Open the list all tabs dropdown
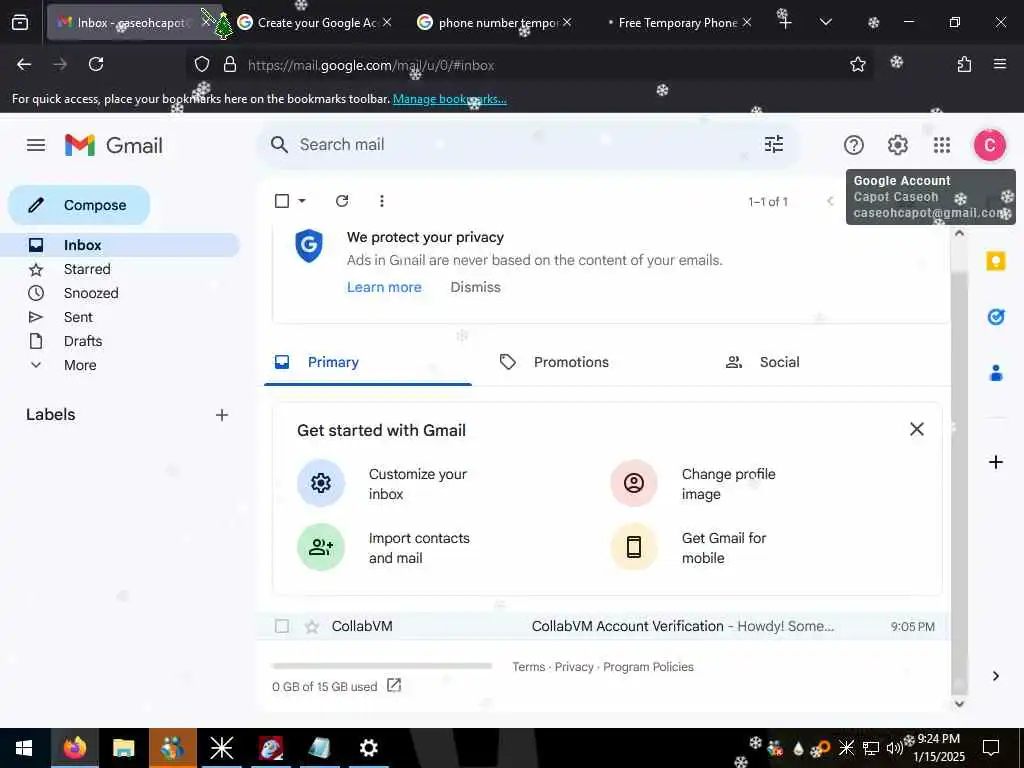 (825, 22)
